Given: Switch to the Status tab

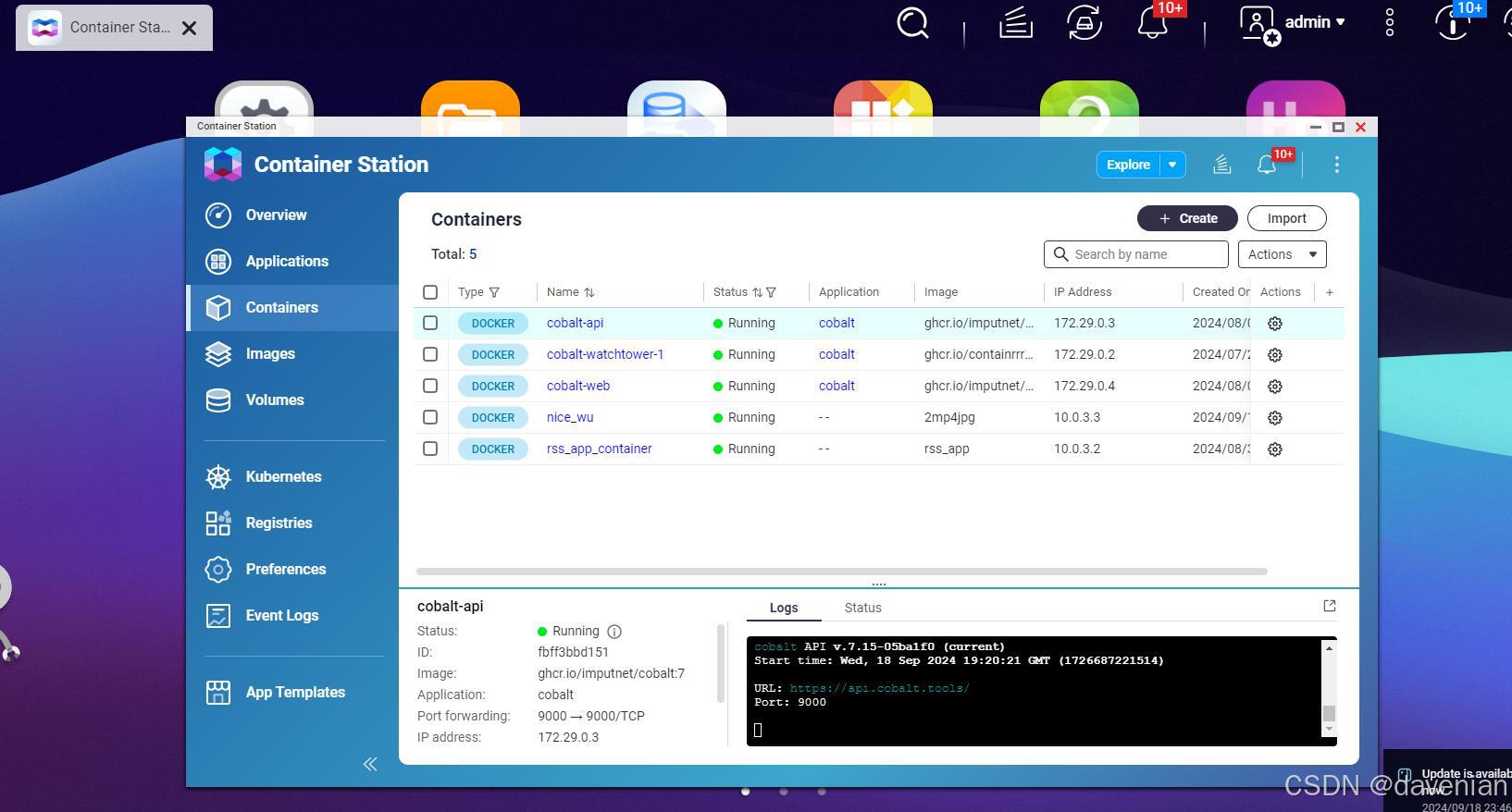Looking at the screenshot, I should (x=862, y=608).
